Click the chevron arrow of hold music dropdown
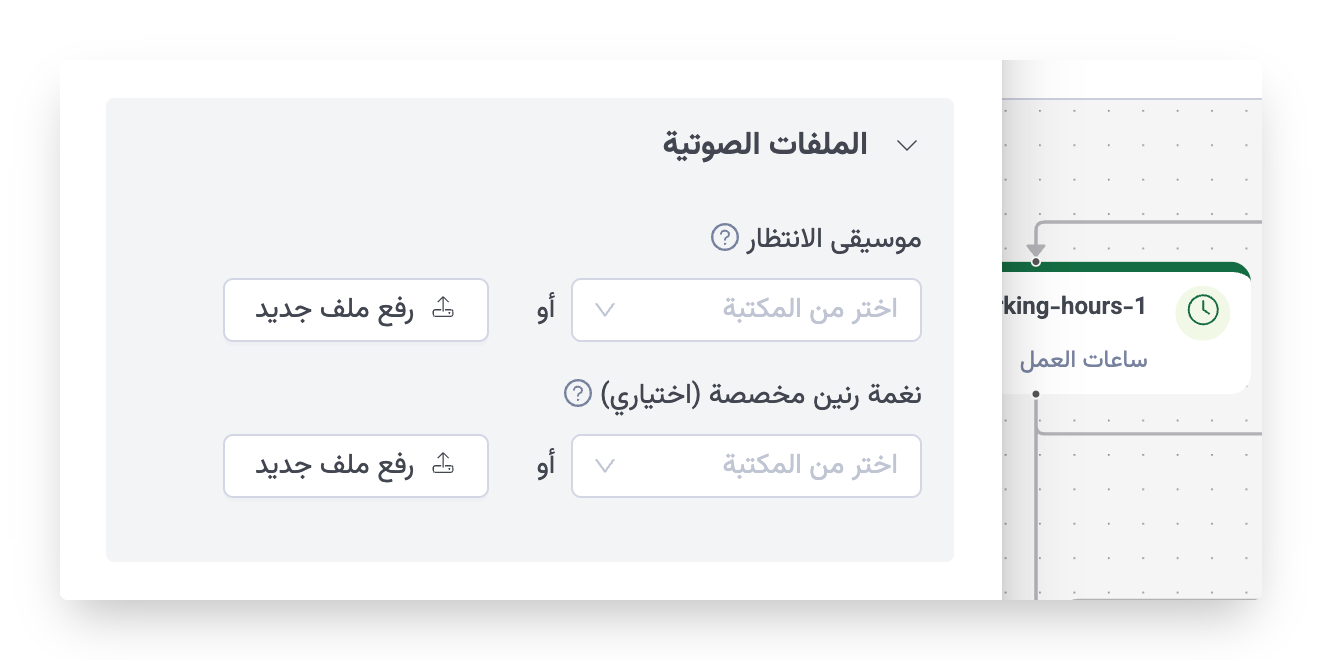This screenshot has height=660, width=1322. tap(605, 310)
